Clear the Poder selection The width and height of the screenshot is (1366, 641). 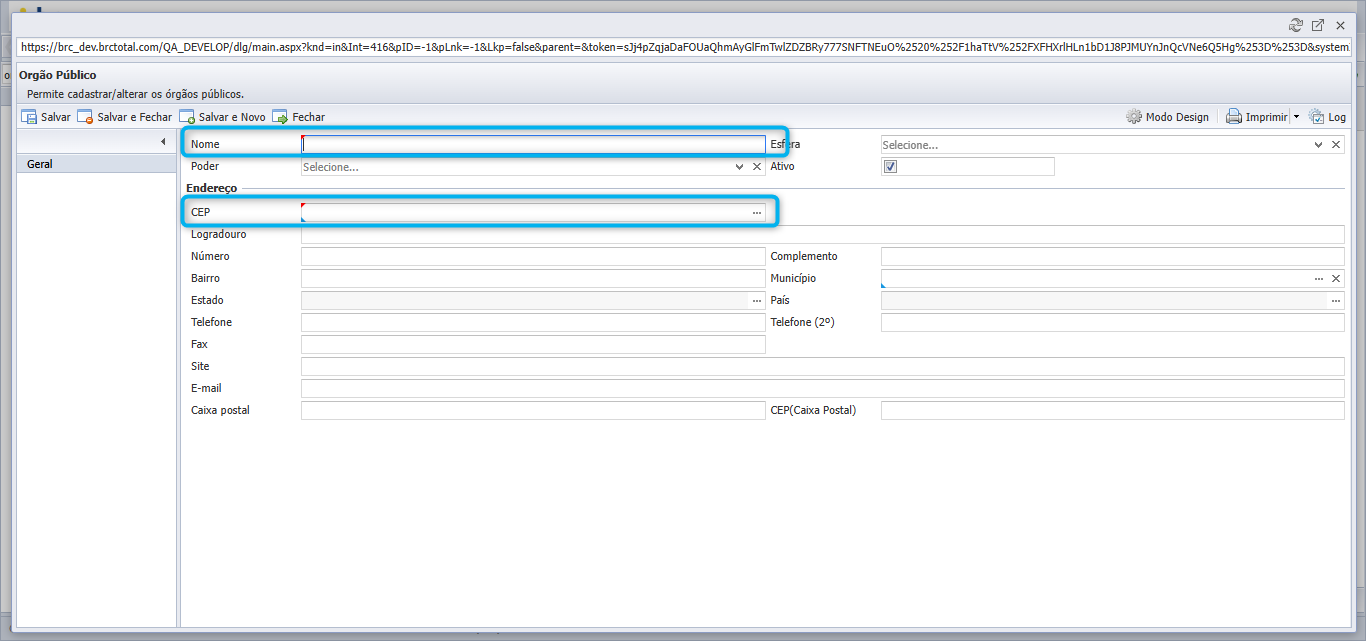coord(757,167)
